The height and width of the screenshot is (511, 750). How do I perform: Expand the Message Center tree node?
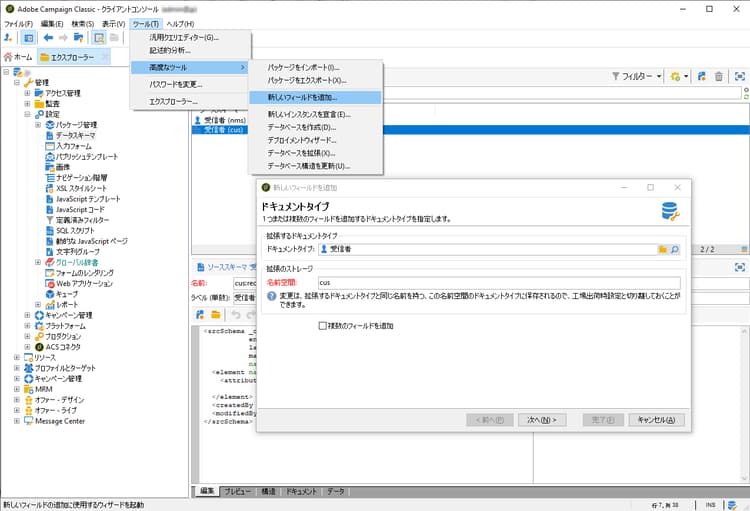(17, 421)
